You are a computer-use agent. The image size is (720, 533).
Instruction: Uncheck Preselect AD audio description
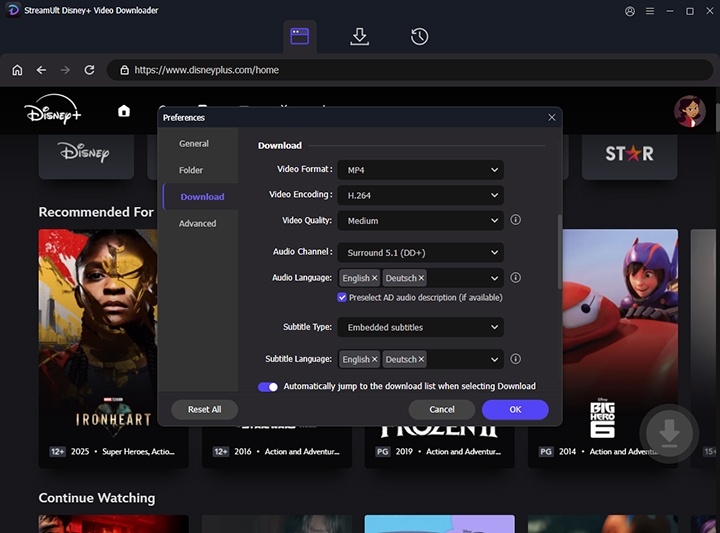(342, 297)
